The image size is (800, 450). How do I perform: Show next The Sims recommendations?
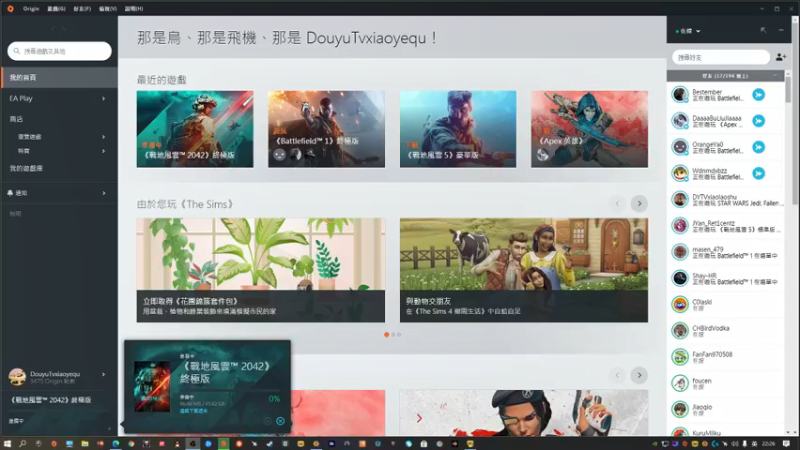click(639, 204)
